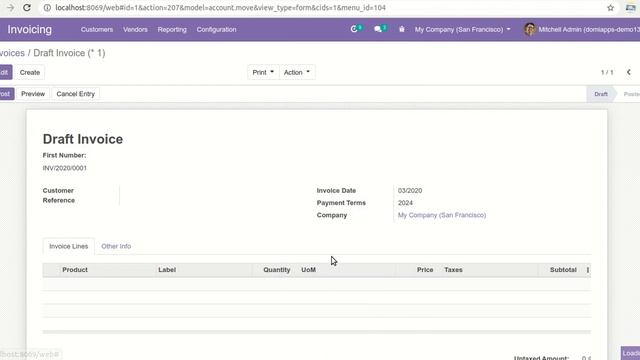This screenshot has height=360, width=640.
Task: Open the Reporting menu
Action: pyautogui.click(x=172, y=29)
